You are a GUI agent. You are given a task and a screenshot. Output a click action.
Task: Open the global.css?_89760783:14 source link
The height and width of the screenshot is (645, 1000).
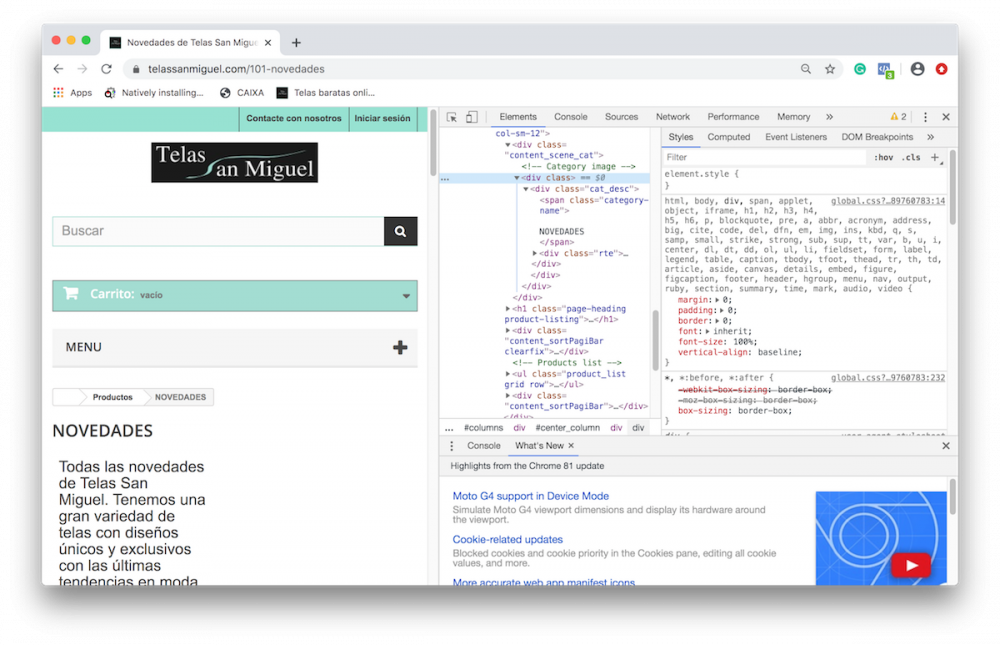888,201
